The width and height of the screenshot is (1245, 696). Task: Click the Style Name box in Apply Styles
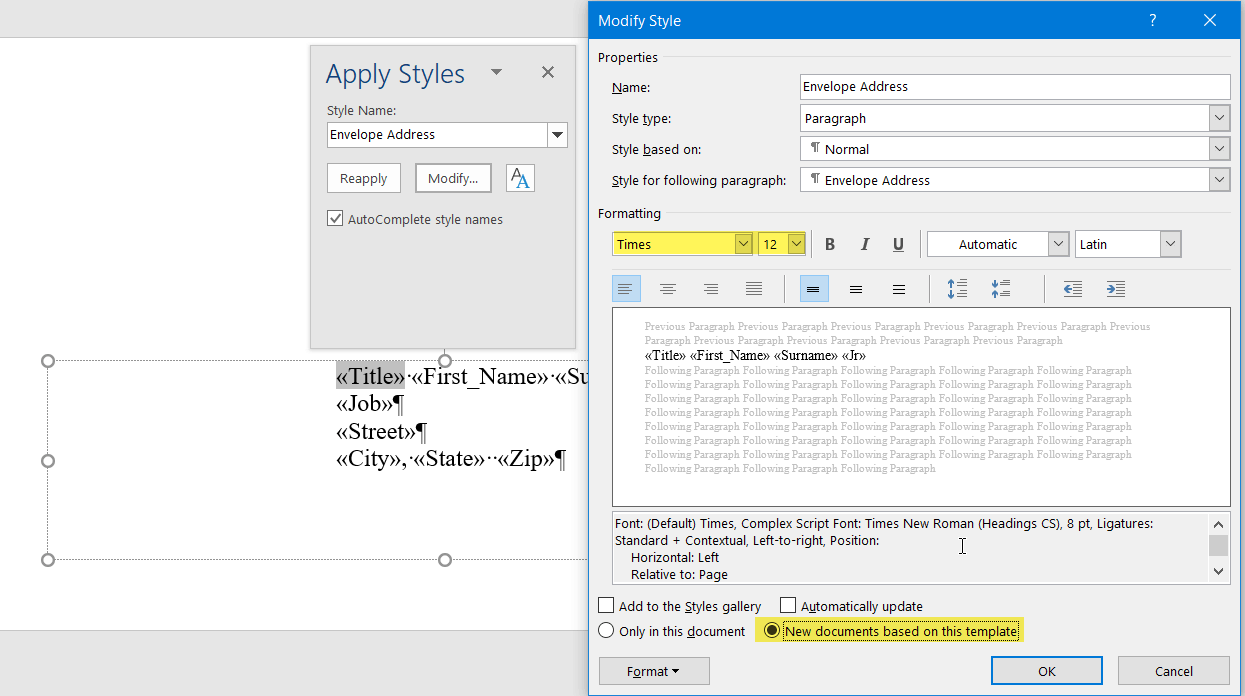[437, 135]
